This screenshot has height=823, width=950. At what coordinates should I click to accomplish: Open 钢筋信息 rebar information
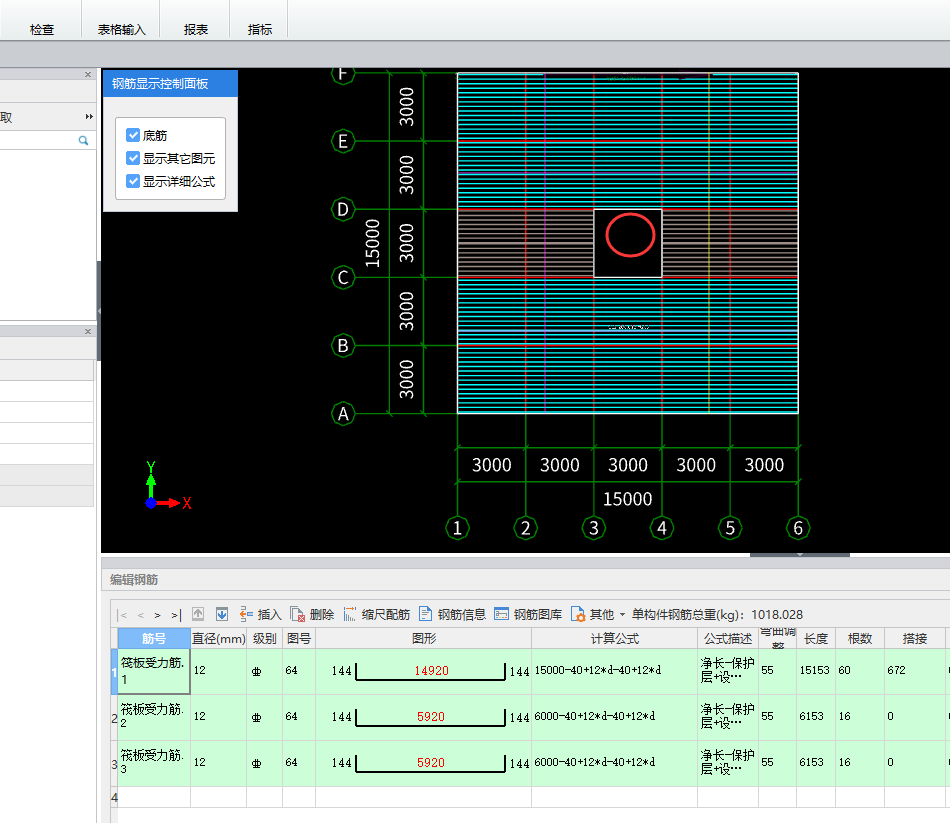(x=453, y=615)
